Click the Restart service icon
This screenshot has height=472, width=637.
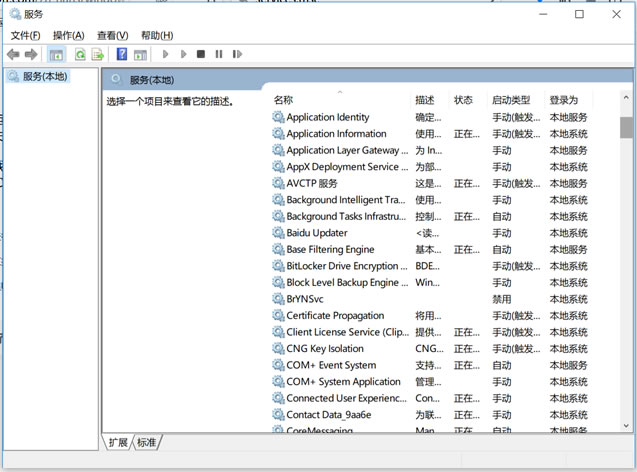[237, 54]
